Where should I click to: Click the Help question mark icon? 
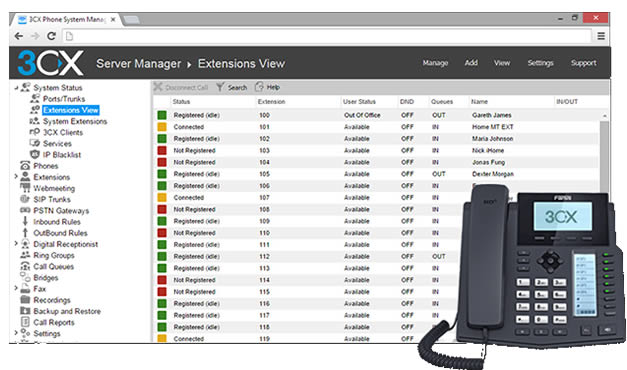260,87
